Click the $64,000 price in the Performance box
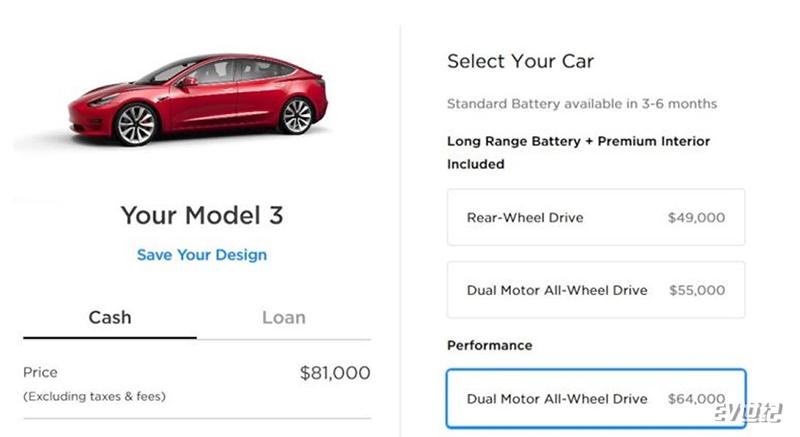Screen dimensions: 800x437 pos(696,399)
